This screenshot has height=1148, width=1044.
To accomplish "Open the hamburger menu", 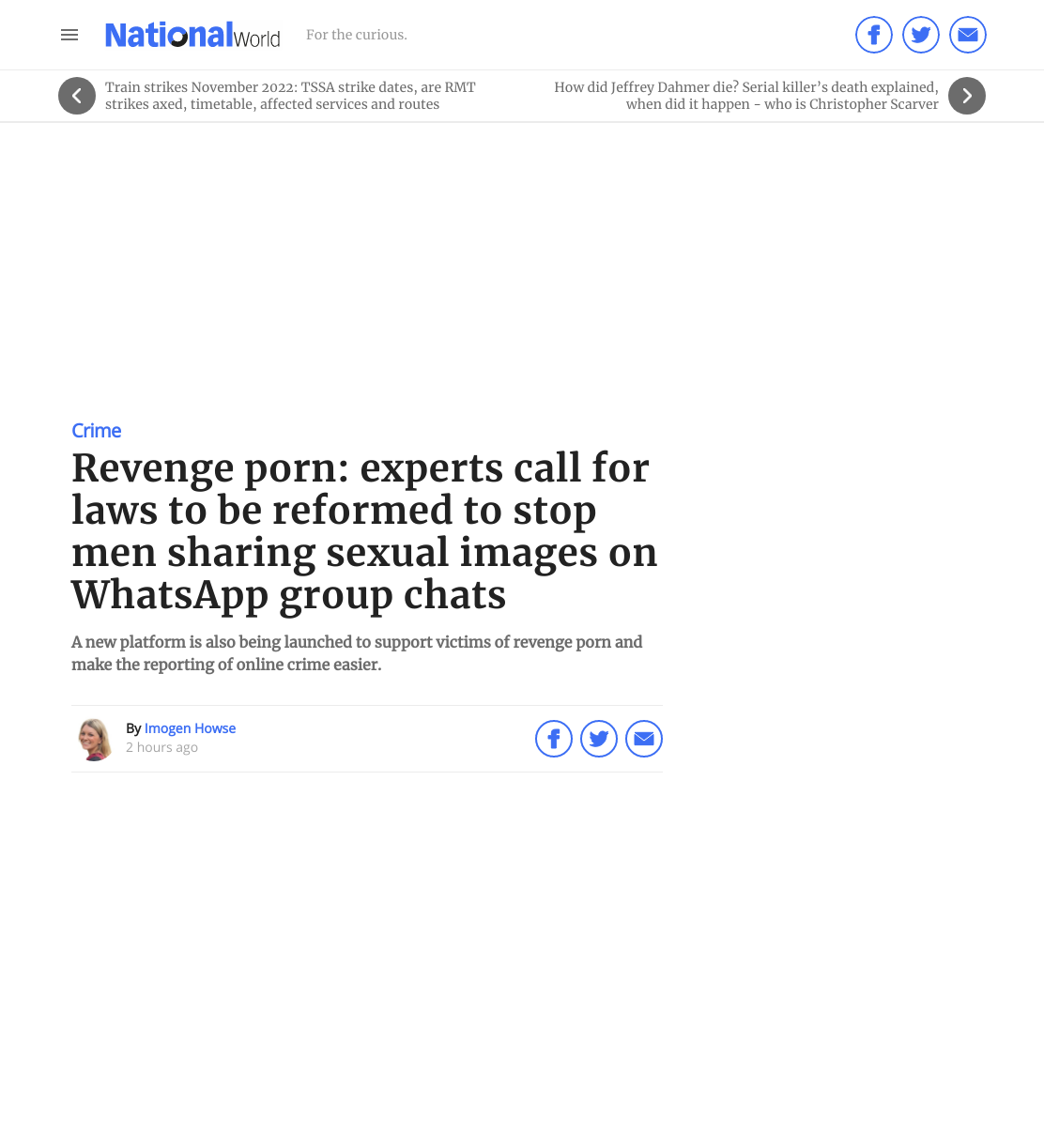I will tap(69, 35).
